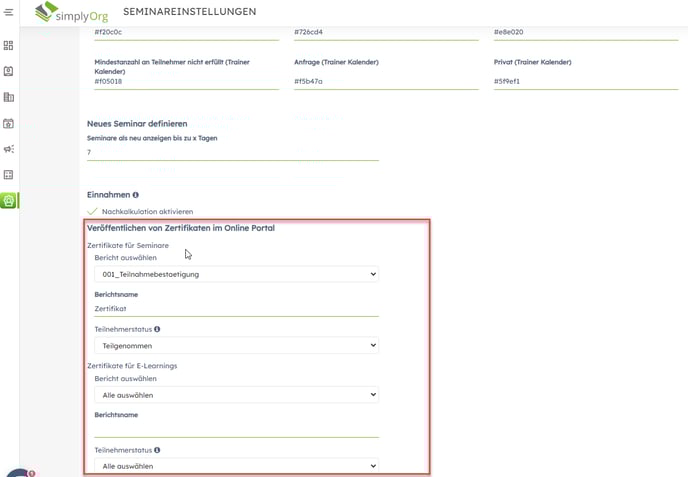The width and height of the screenshot is (688, 477).
Task: Toggle Nachkalkulation aktivieren checkbox
Action: (x=92, y=212)
